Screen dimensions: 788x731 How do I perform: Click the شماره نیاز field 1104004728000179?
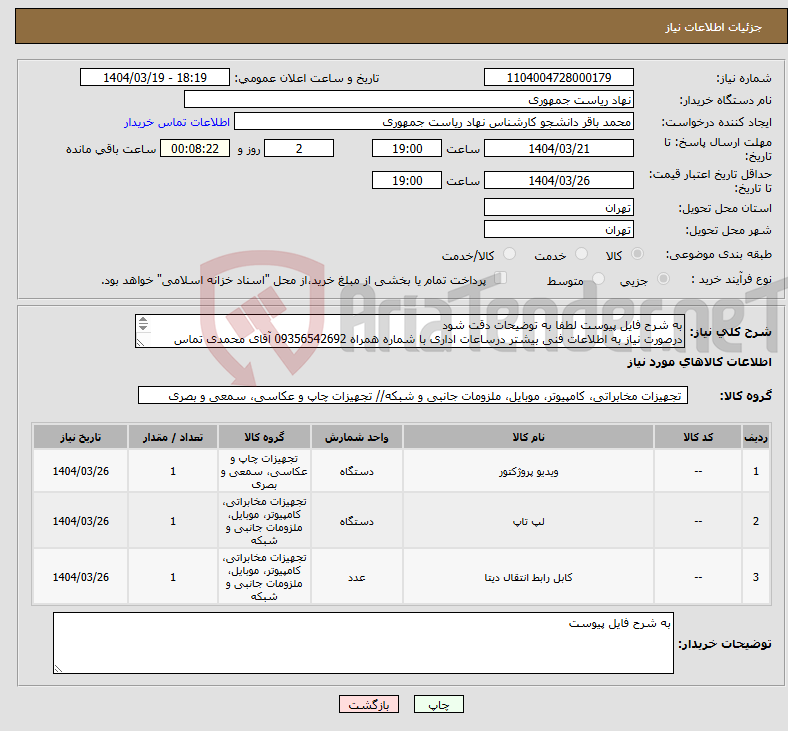pos(558,77)
